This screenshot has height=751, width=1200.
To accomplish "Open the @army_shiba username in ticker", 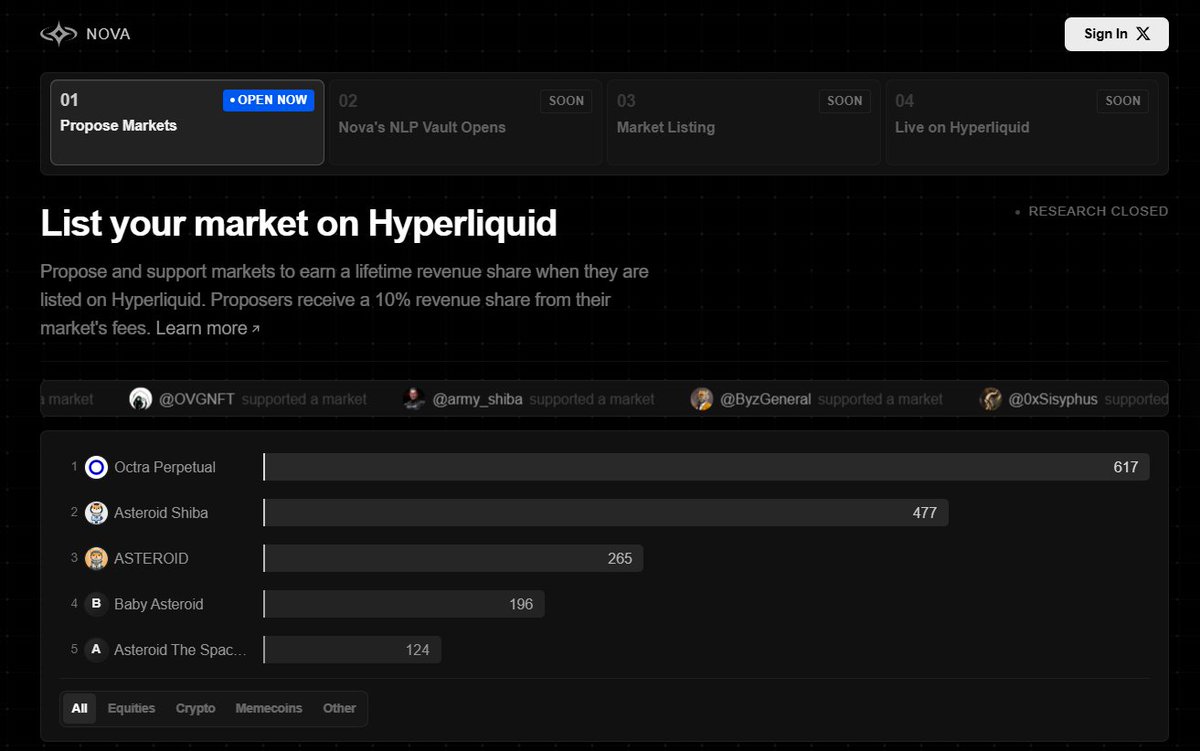I will (477, 399).
